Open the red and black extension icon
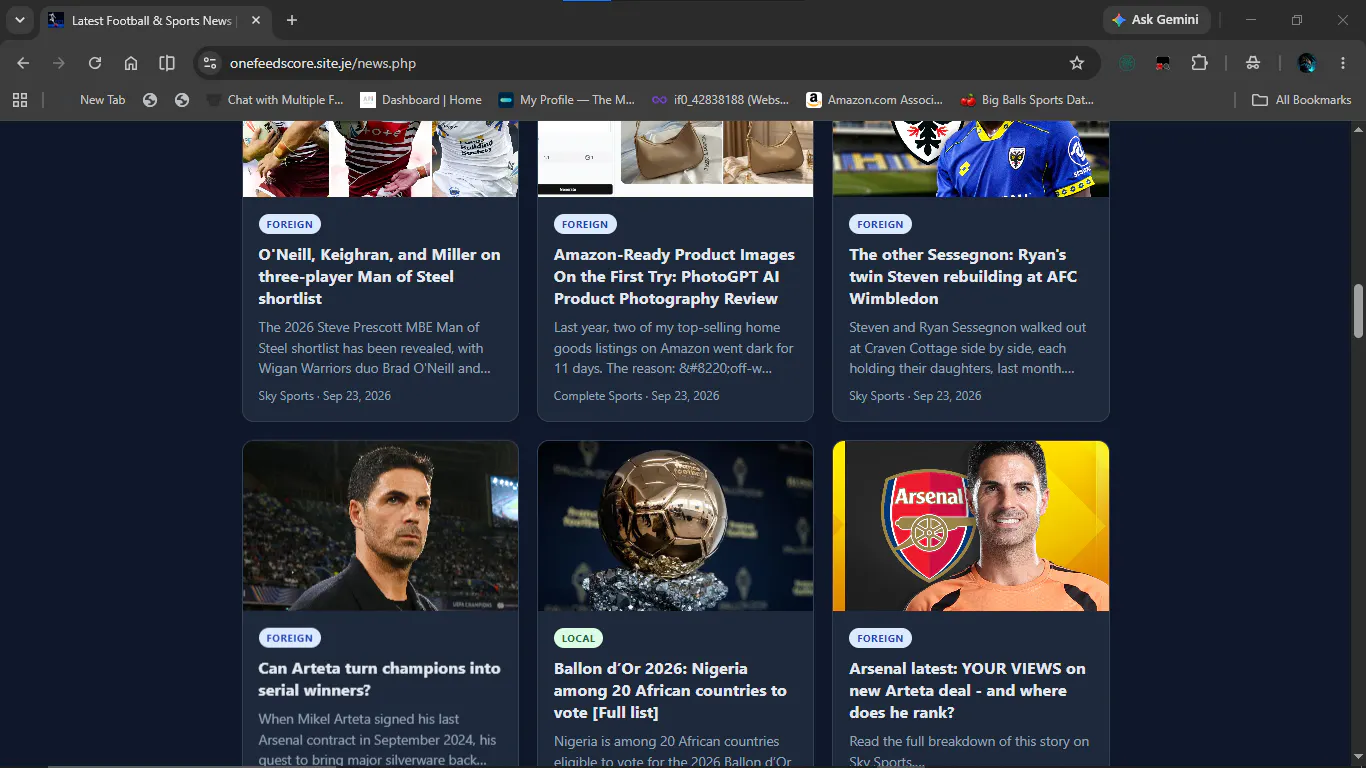 (x=1163, y=63)
